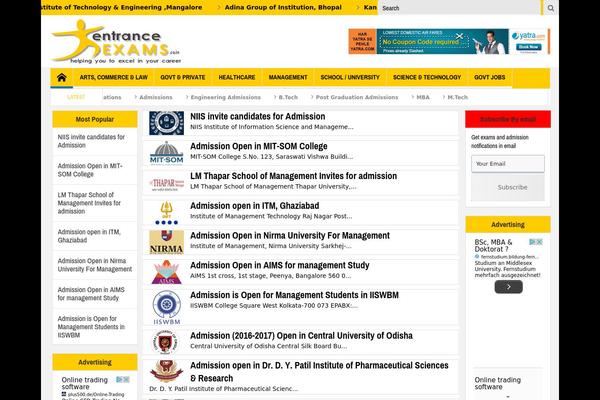Image resolution: width=600 pixels, height=400 pixels.
Task: Open the Entrance Exams site logo
Action: click(116, 42)
